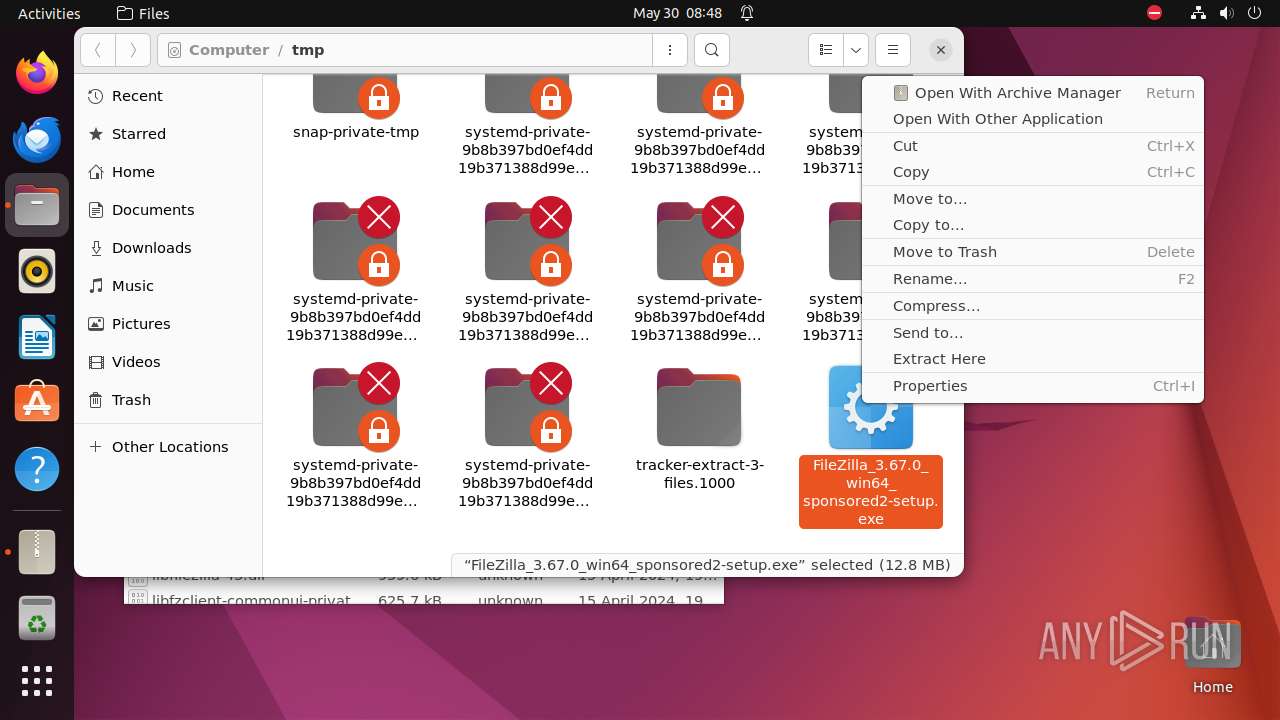Open Ubuntu Software from the dock
Image resolution: width=1280 pixels, height=720 pixels.
(x=37, y=403)
